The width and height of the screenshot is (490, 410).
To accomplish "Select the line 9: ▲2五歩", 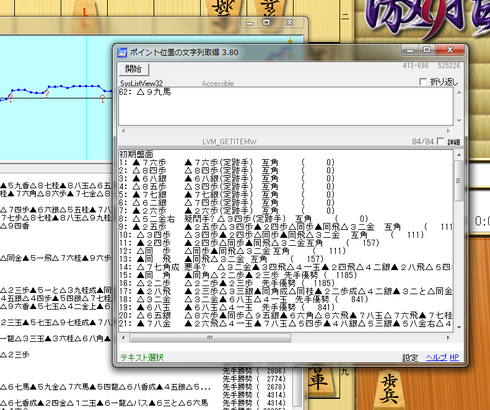I will coord(286,227).
